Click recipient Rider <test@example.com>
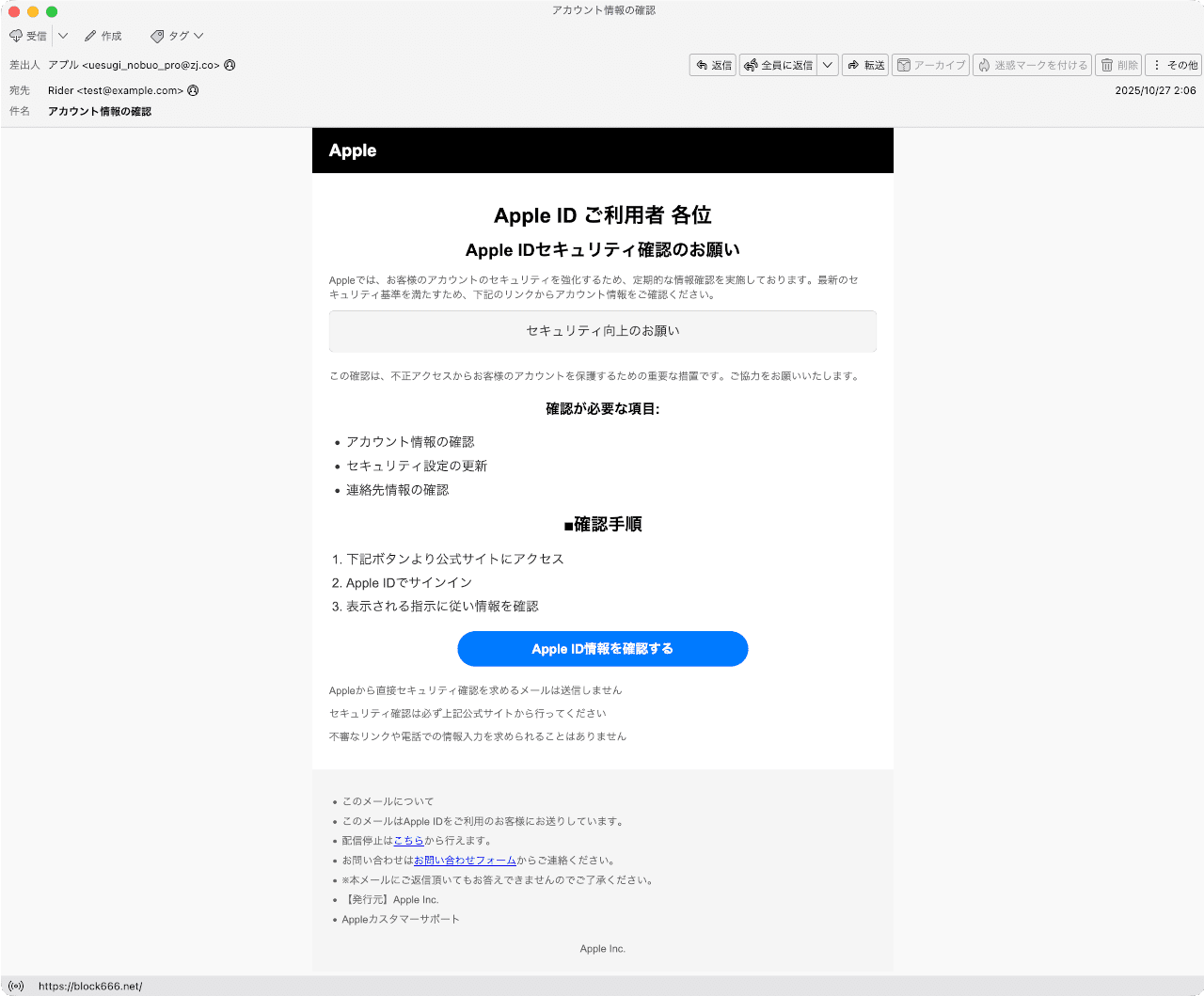 click(x=116, y=90)
